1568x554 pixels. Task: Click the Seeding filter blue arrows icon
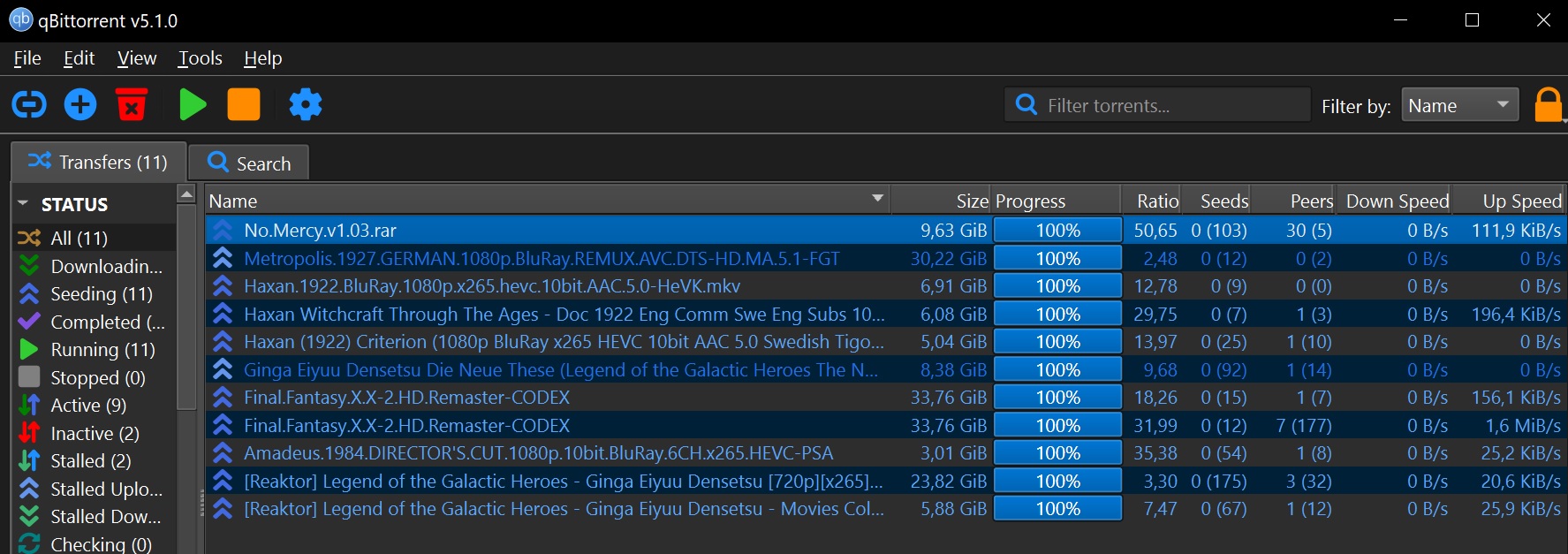(x=29, y=293)
